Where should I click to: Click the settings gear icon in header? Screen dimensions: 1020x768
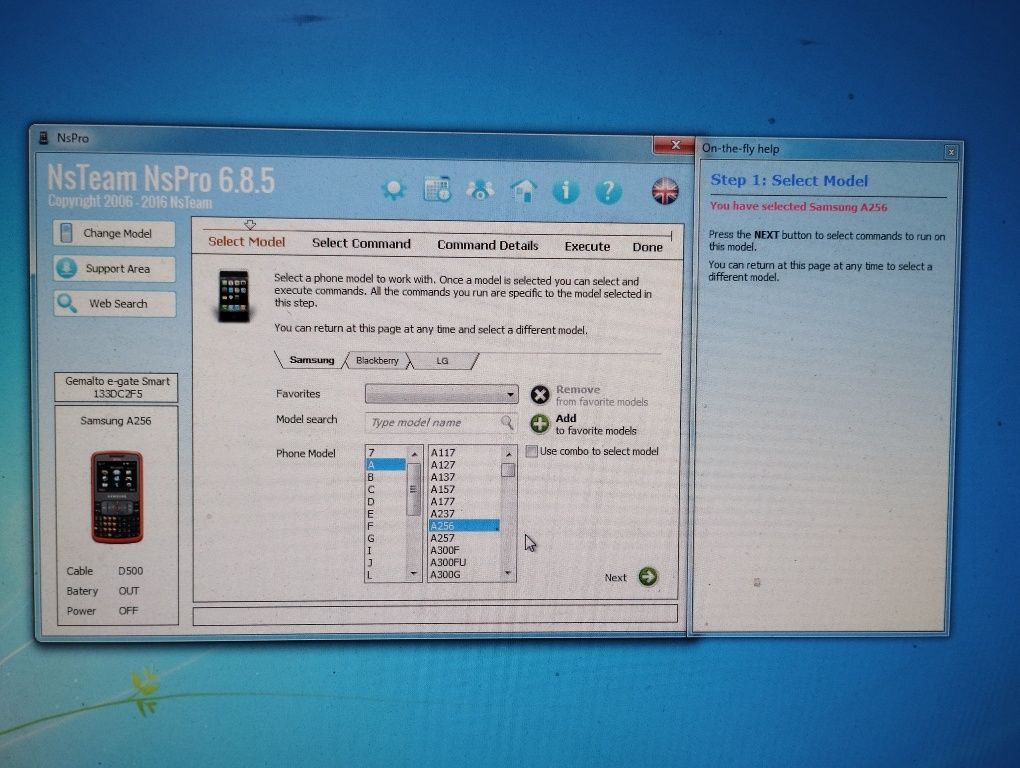click(394, 189)
